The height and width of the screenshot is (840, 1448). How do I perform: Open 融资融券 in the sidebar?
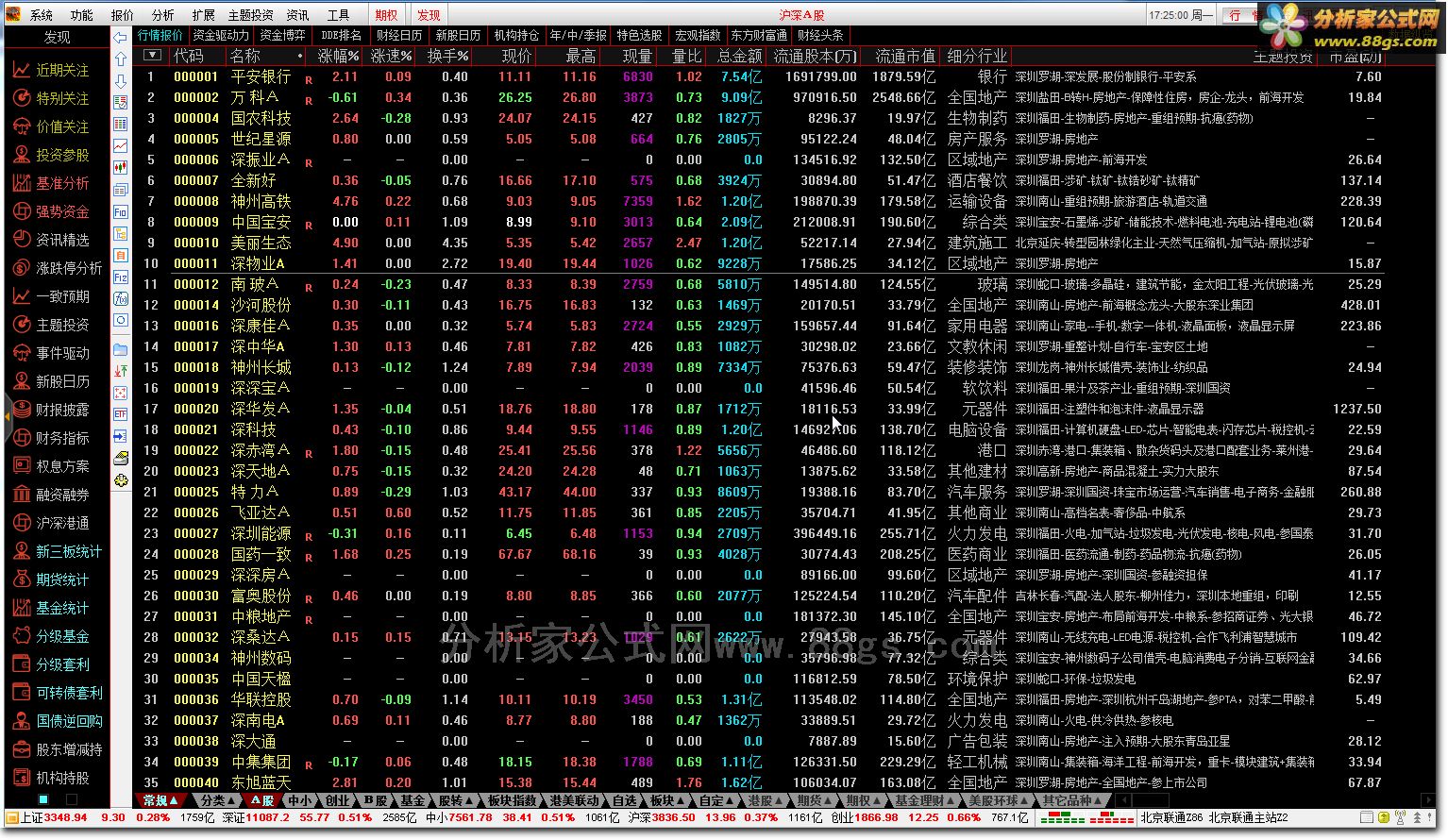52,495
